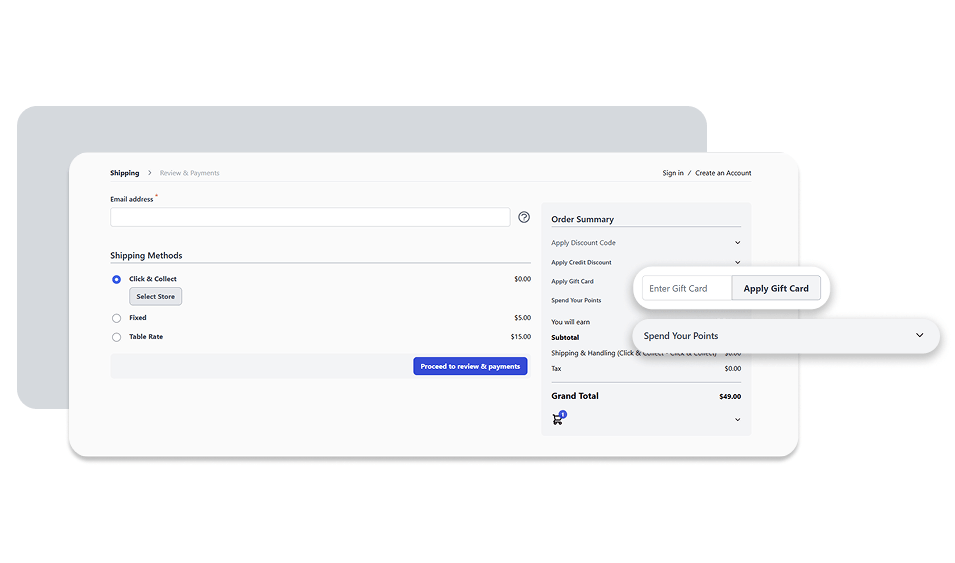Open the Create an Account link
955x563 pixels.
(723, 173)
